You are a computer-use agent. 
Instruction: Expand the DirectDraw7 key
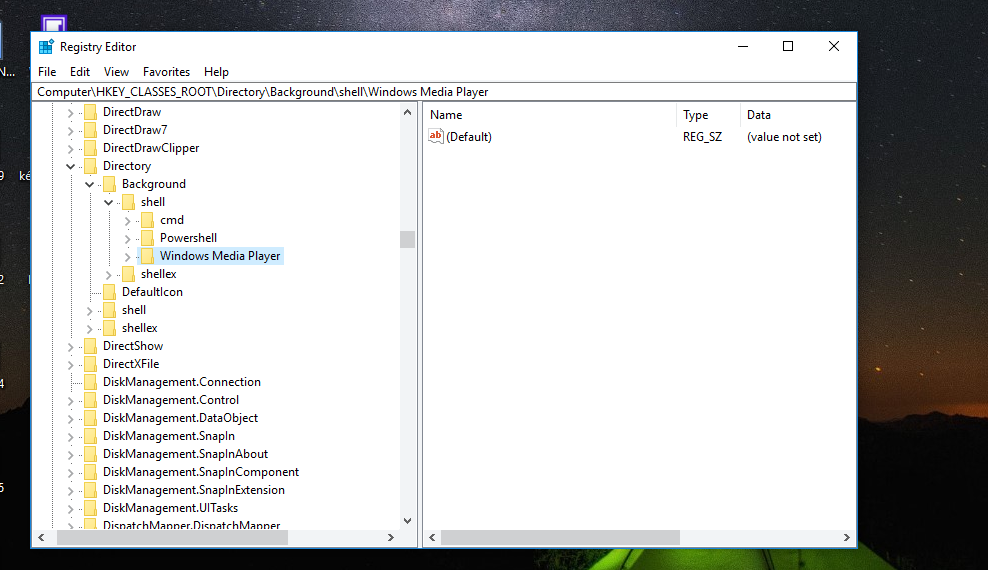point(71,130)
